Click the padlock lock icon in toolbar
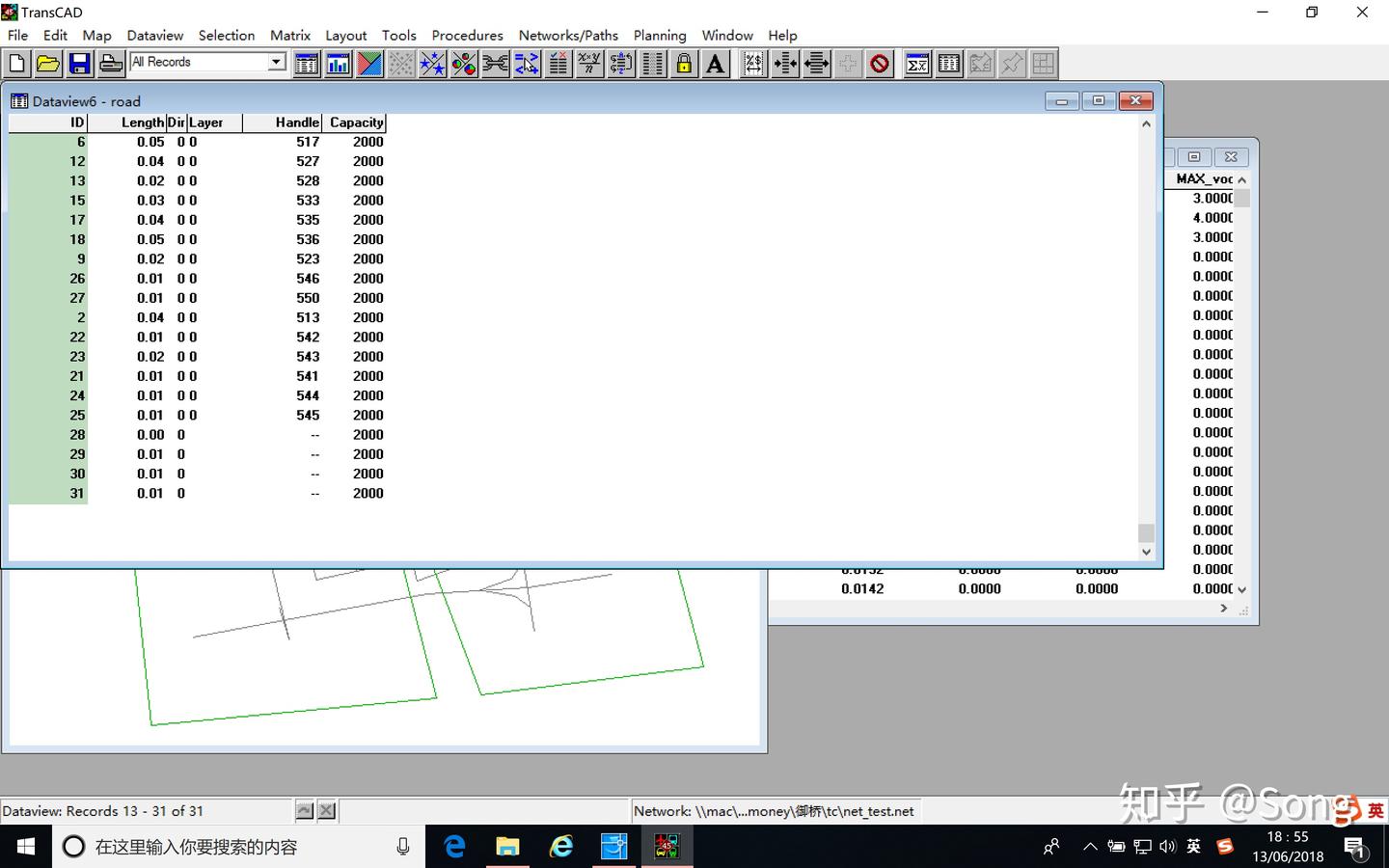The height and width of the screenshot is (868, 1389). click(684, 64)
